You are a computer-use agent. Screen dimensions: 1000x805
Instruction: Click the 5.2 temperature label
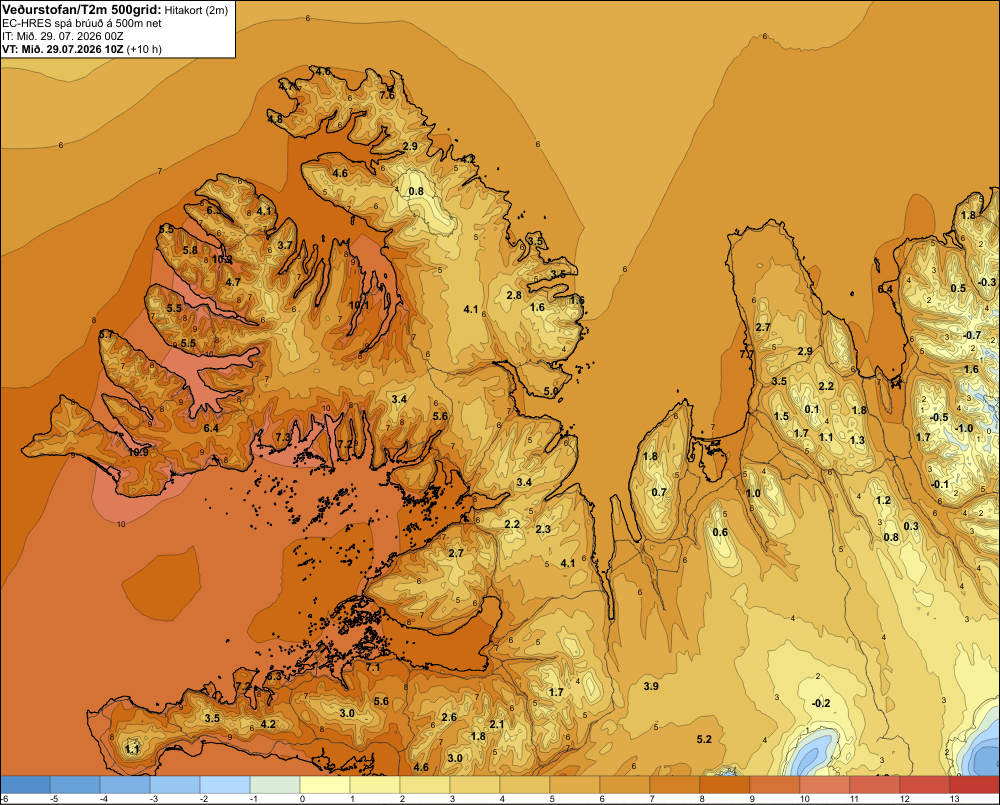pos(704,739)
